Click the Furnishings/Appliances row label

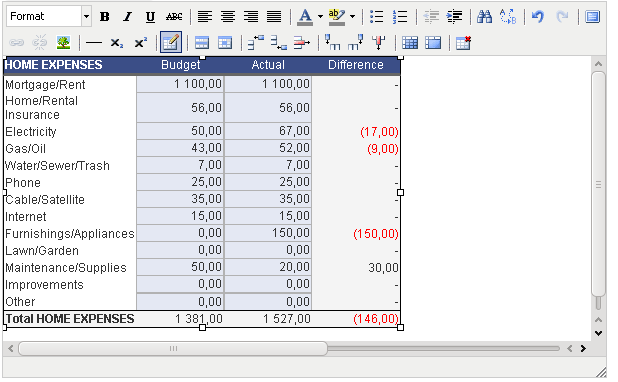click(70, 234)
